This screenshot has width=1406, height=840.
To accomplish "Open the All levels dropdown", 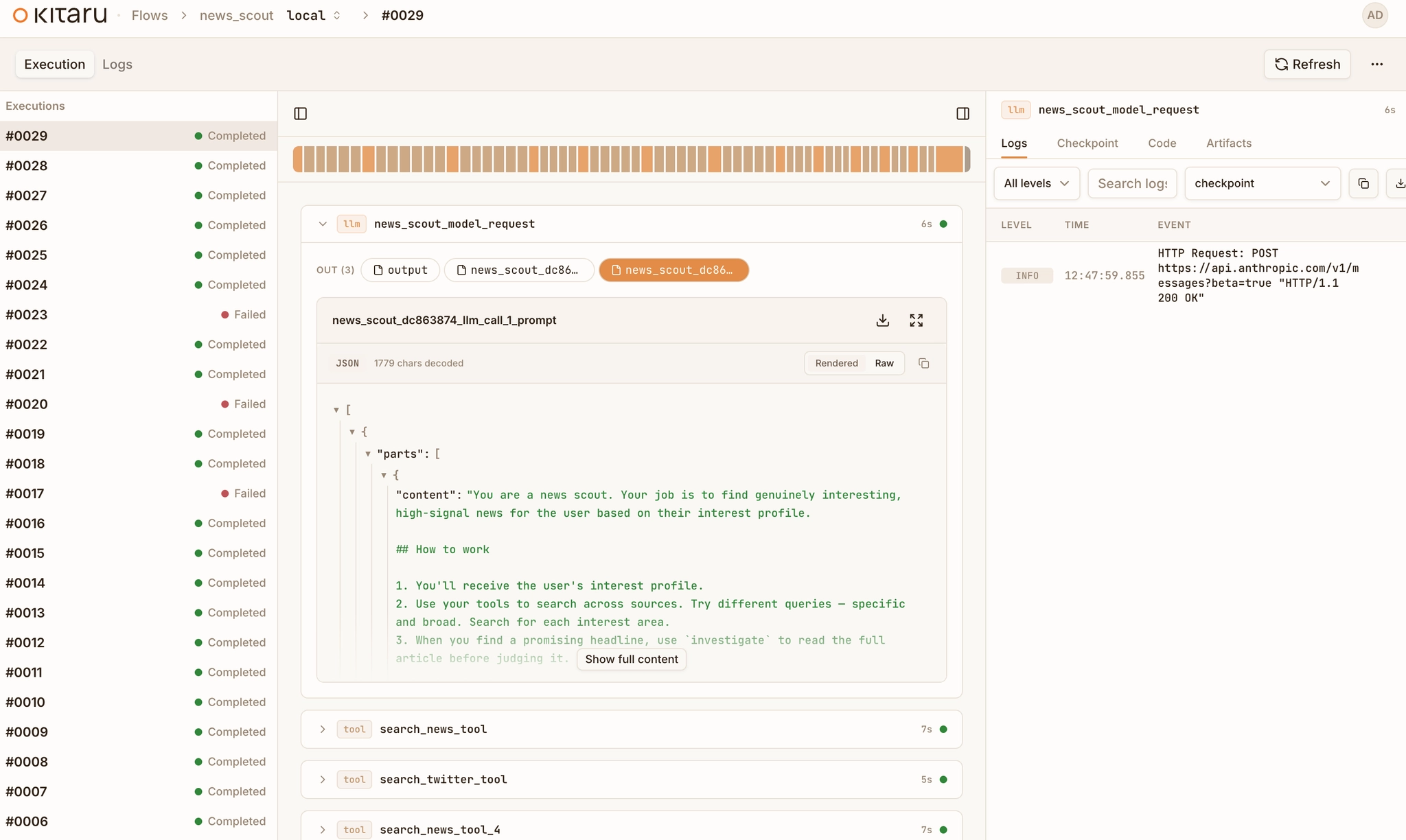I will [1037, 183].
